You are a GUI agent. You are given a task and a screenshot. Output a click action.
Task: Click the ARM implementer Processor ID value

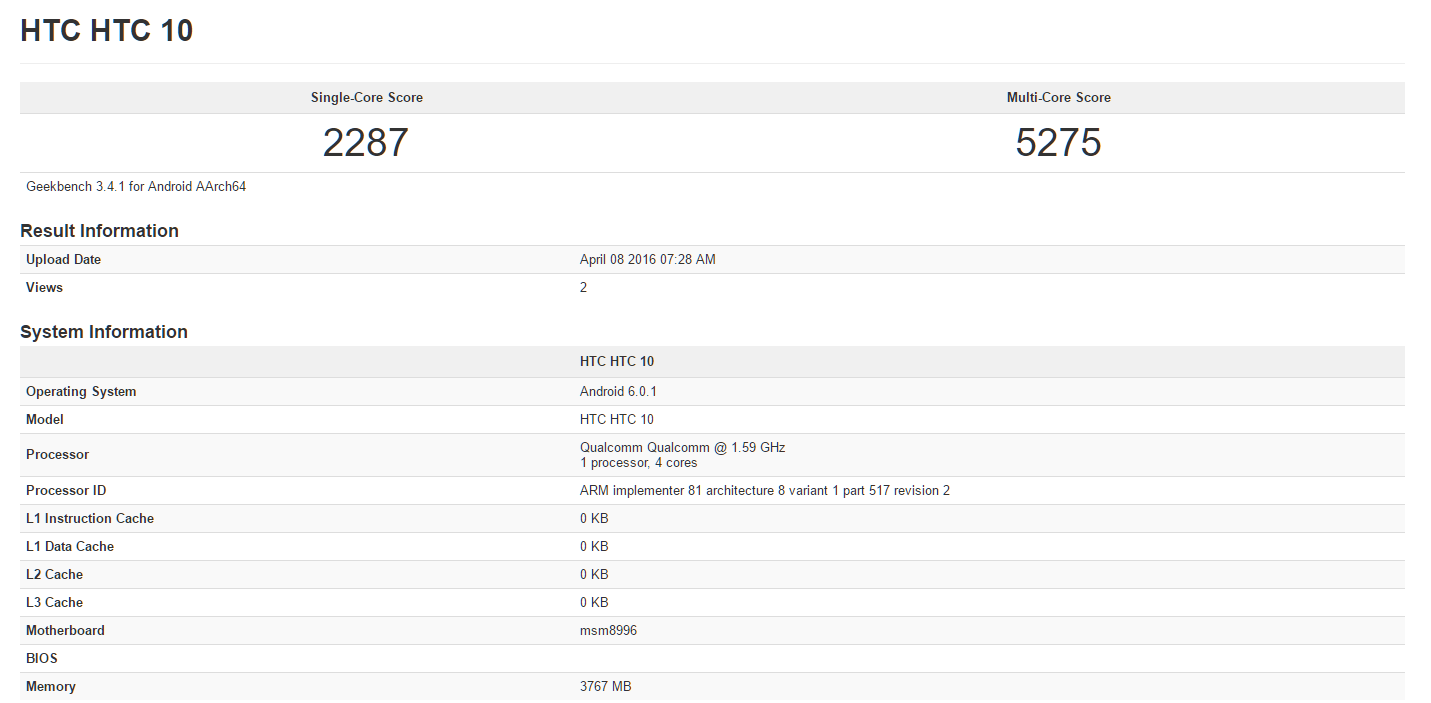(764, 491)
